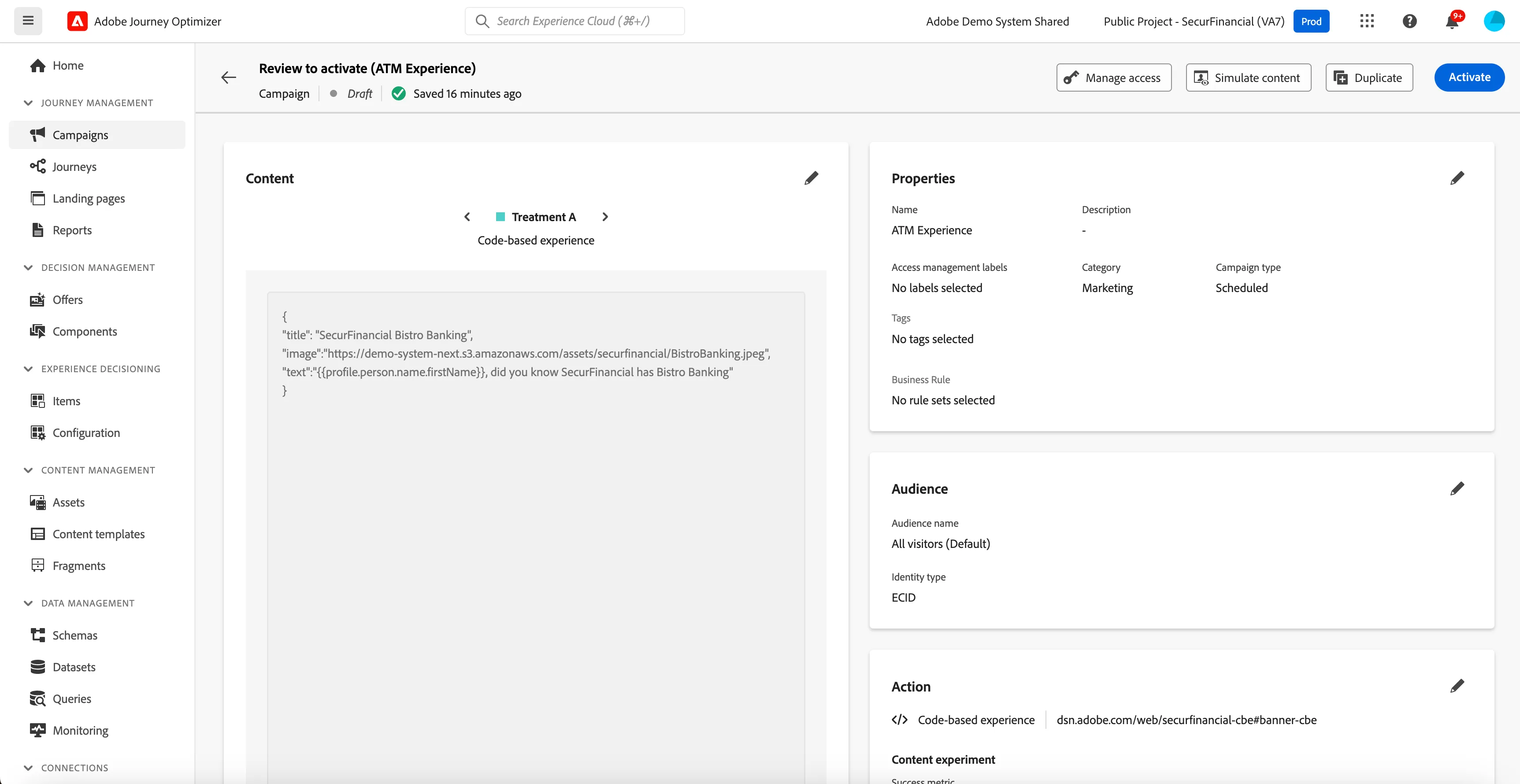Click the Prod sandbox badge

click(1311, 21)
